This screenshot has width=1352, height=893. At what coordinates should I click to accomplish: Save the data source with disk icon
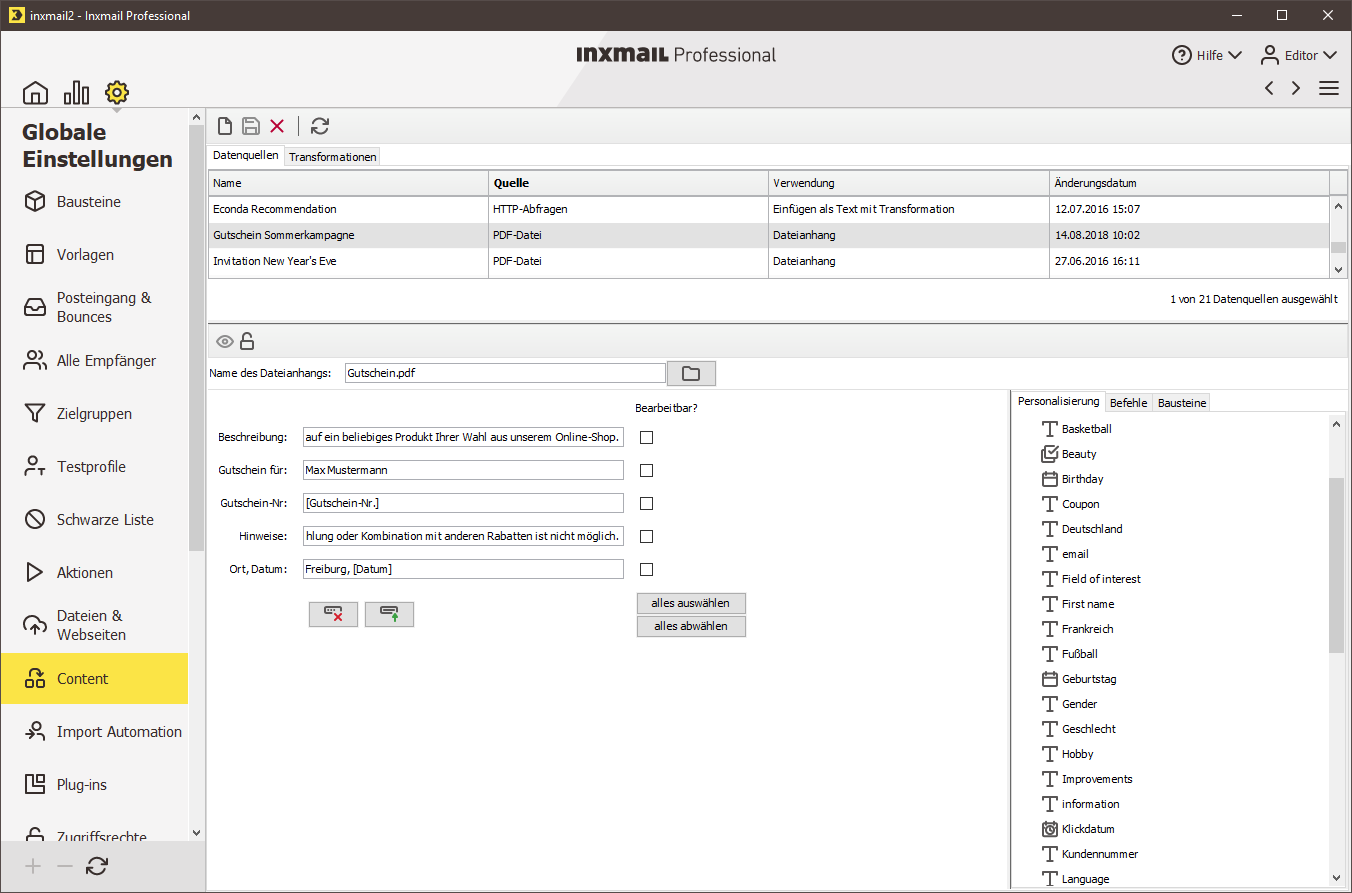251,126
